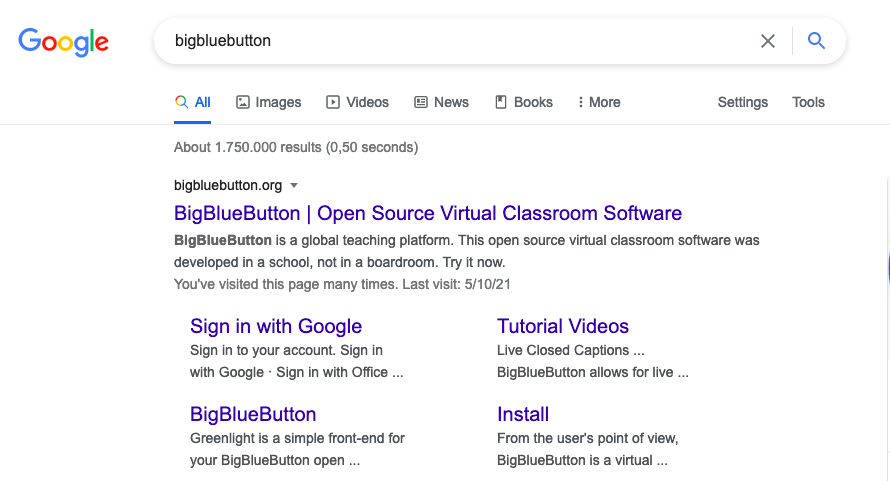Switch to the Images tab

[x=268, y=102]
